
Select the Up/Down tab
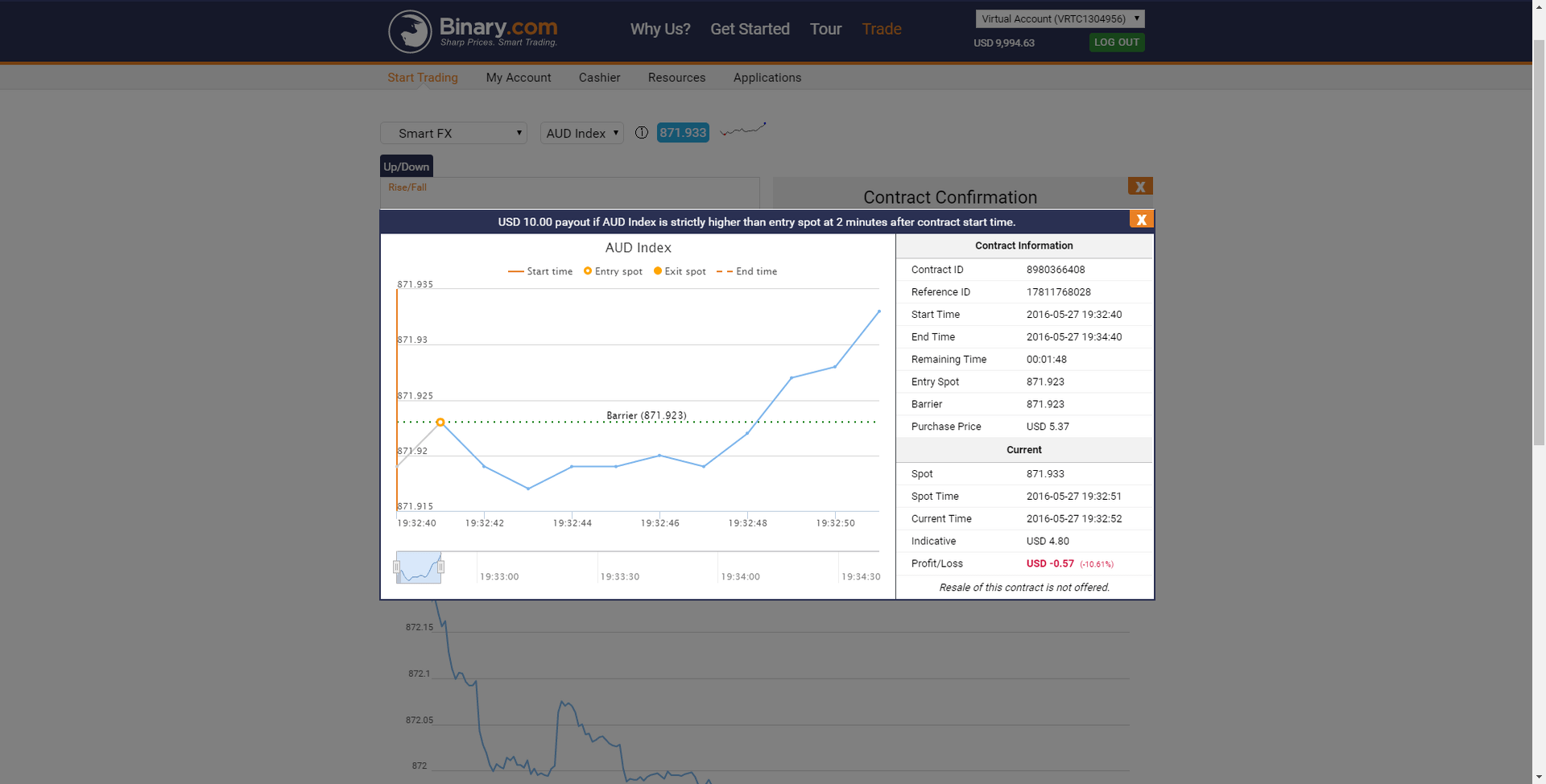tap(407, 167)
